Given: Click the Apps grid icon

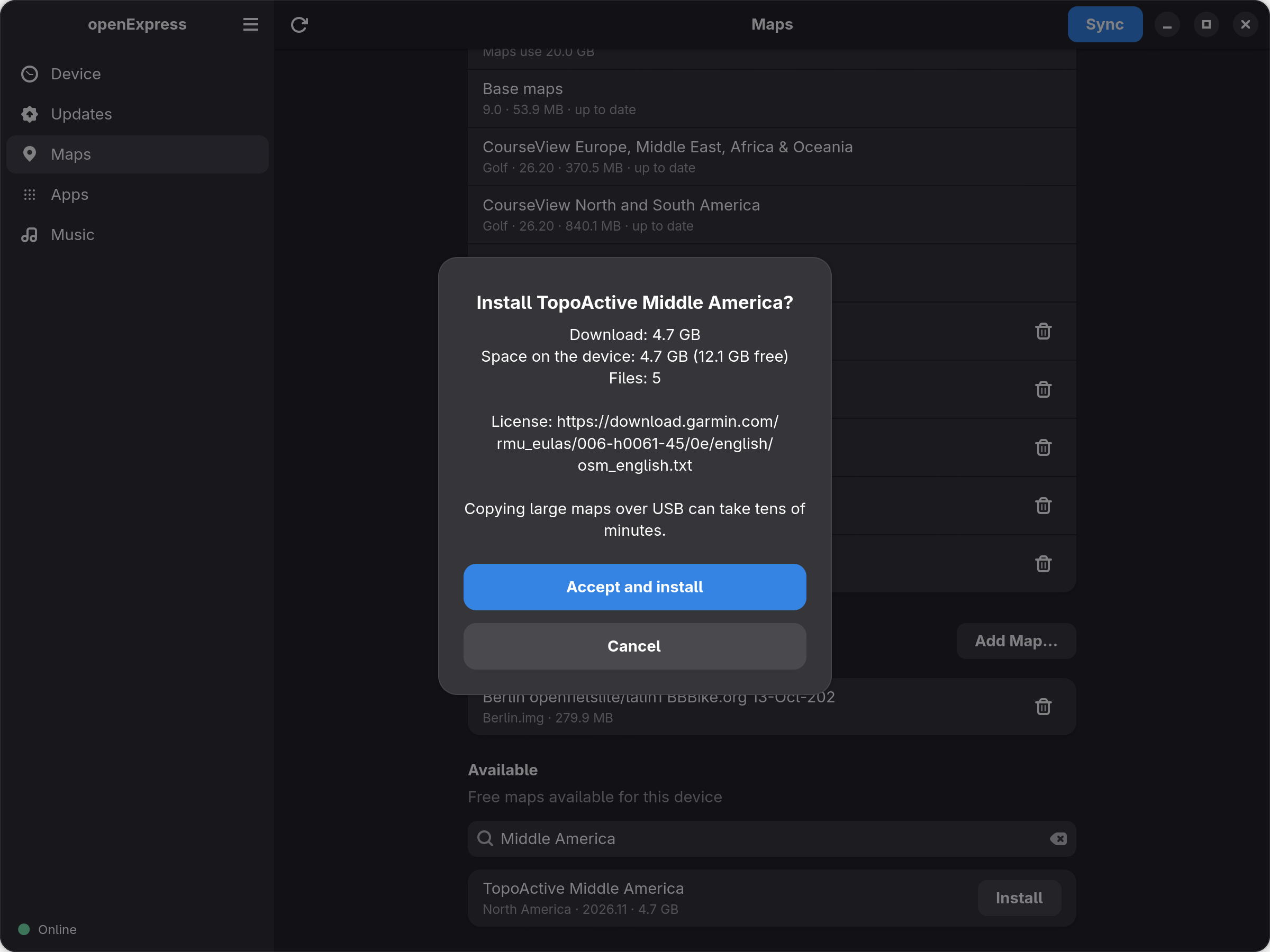Looking at the screenshot, I should 29,195.
